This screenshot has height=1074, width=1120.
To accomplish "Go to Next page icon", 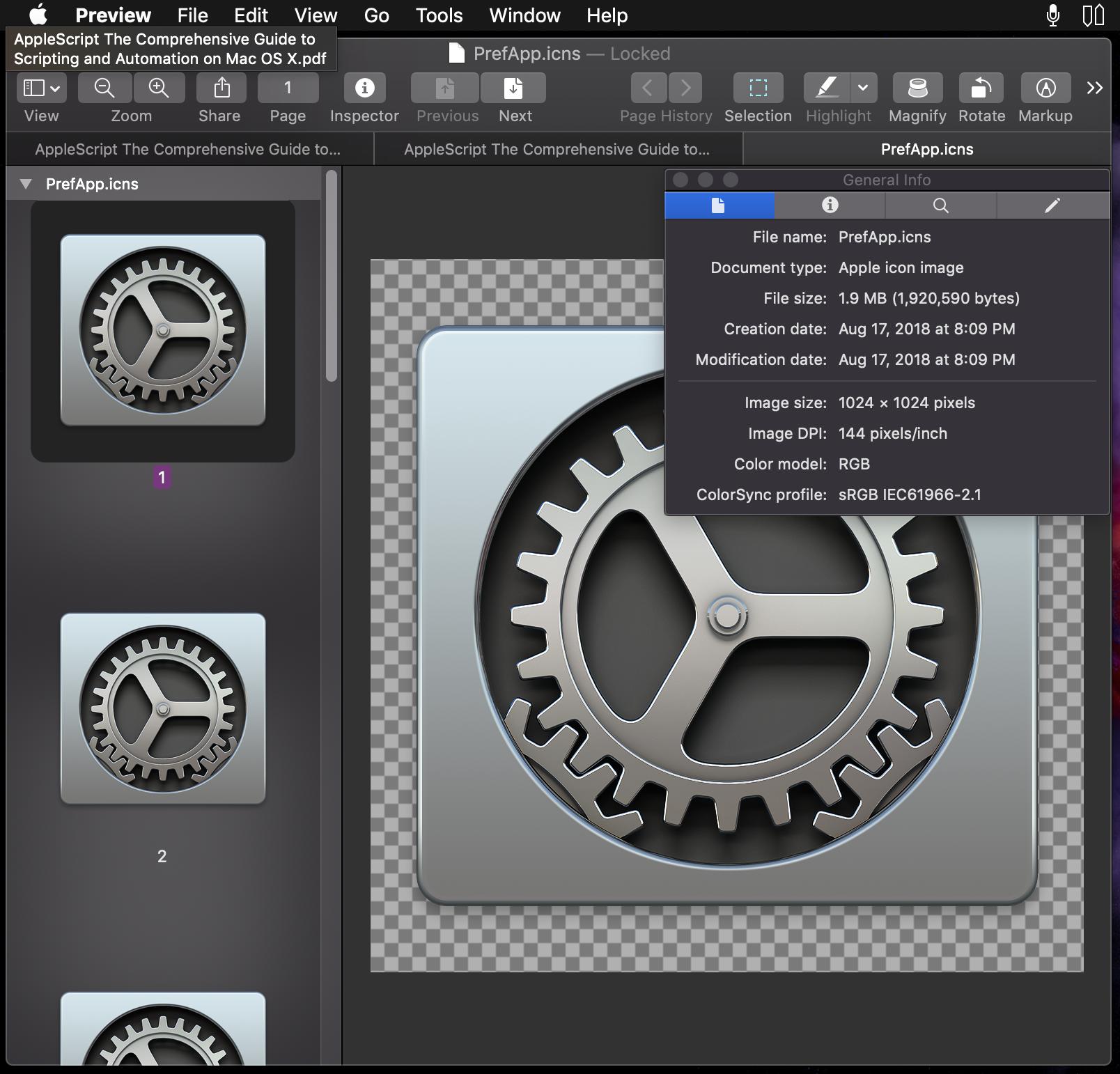I will 514,88.
